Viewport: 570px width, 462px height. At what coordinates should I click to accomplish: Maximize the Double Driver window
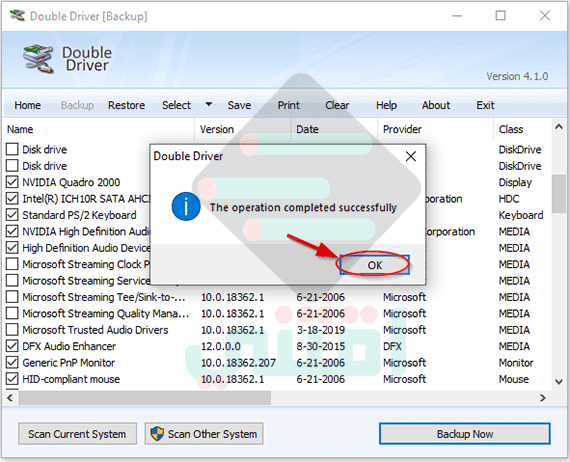tap(501, 16)
